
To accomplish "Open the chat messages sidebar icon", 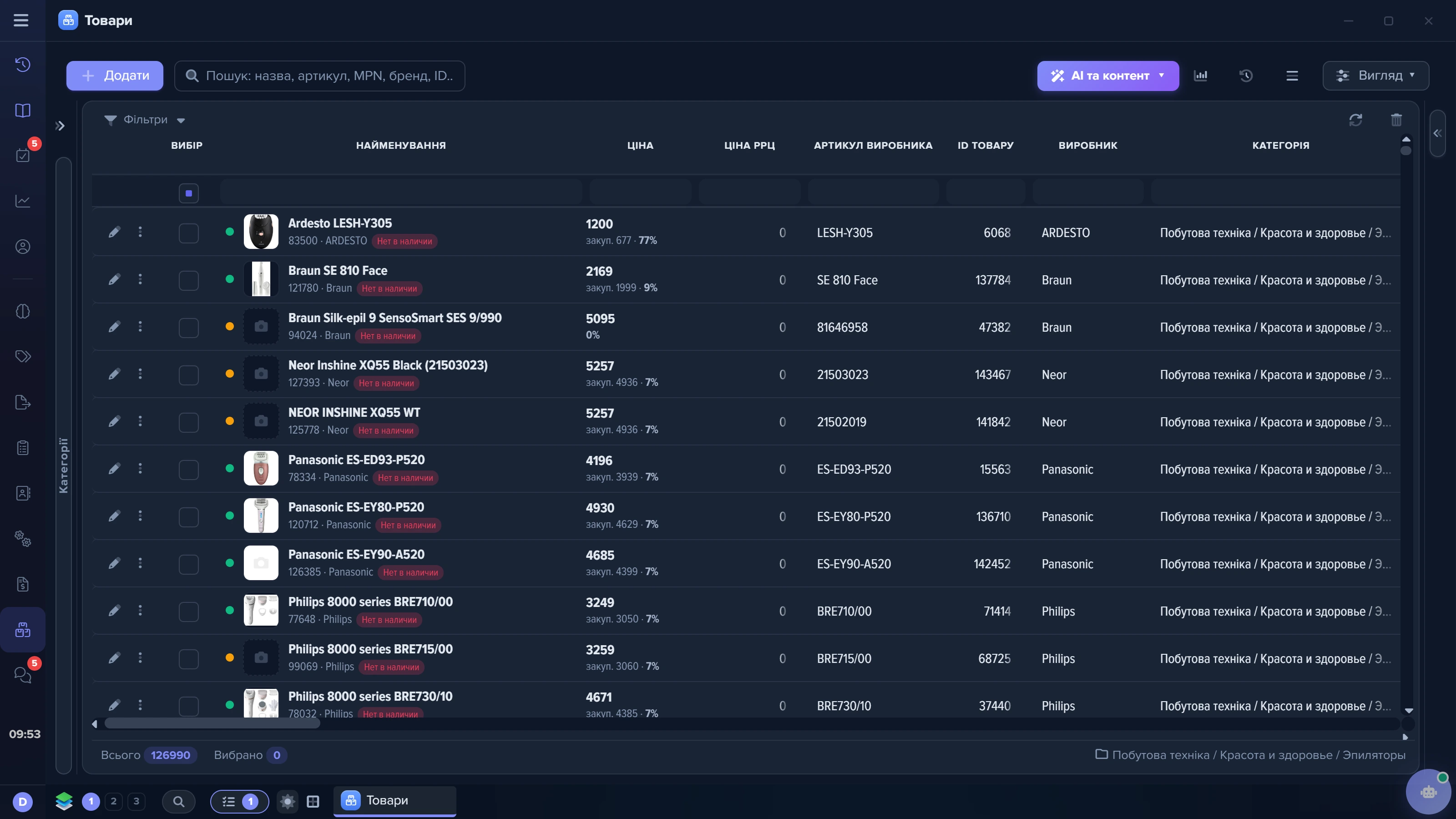I will [23, 674].
